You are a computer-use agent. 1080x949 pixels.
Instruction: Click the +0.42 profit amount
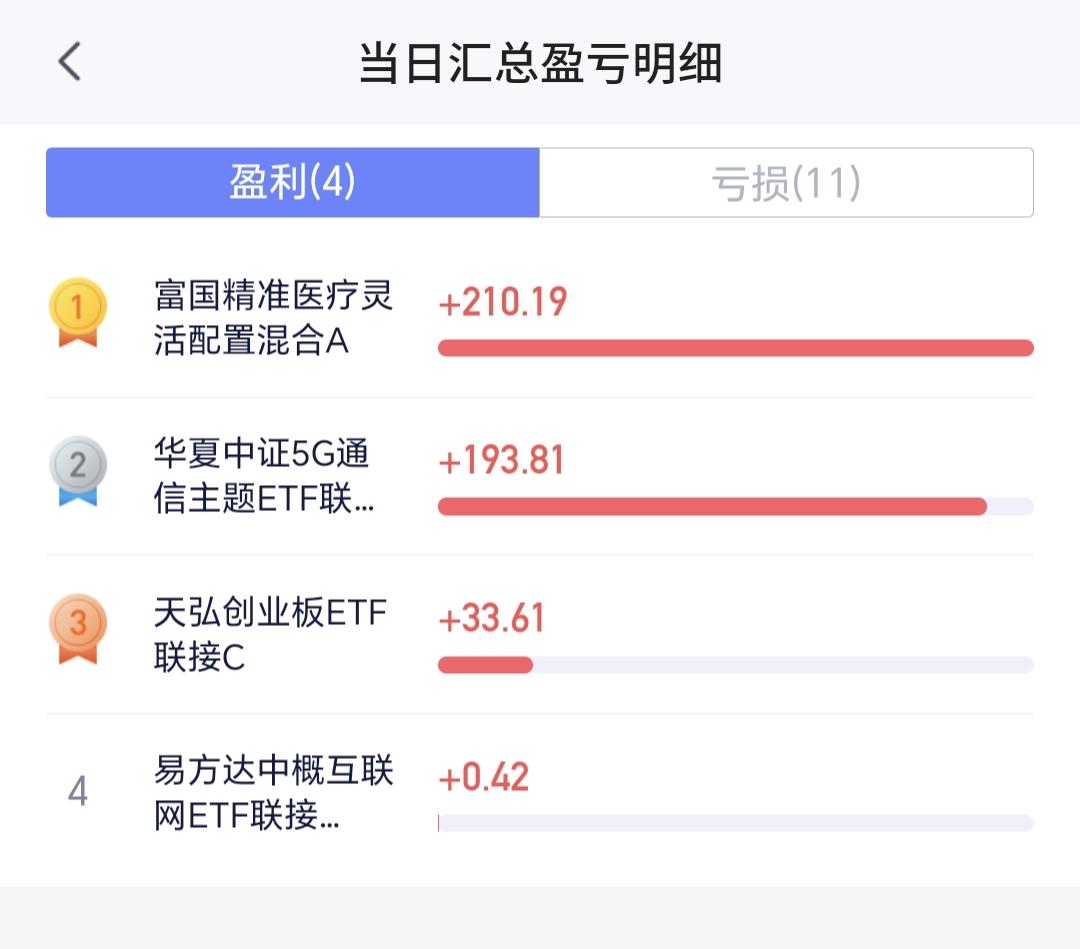[x=484, y=777]
